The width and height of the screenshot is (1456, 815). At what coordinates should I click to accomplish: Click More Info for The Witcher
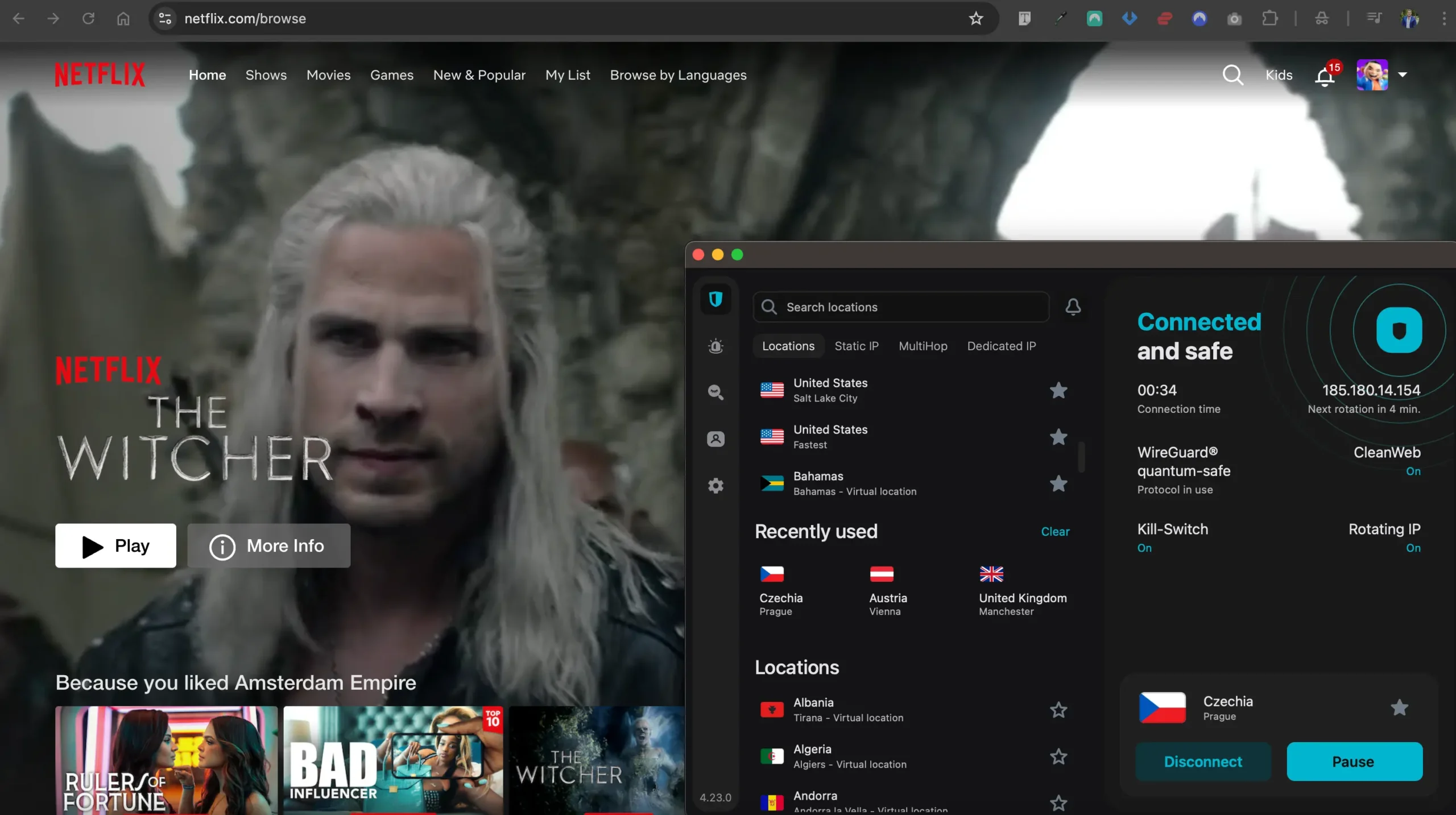click(x=269, y=545)
